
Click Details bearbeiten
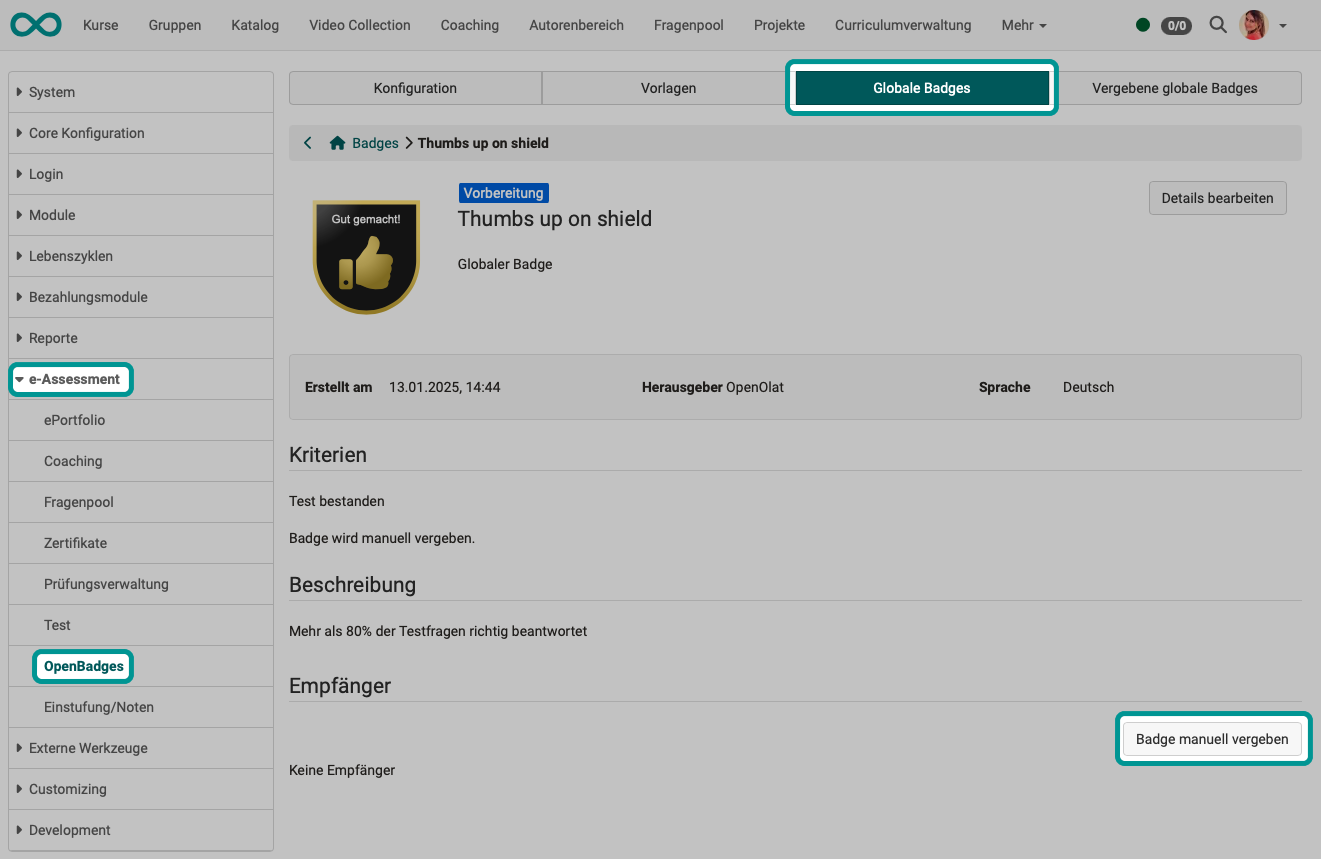pyautogui.click(x=1217, y=197)
